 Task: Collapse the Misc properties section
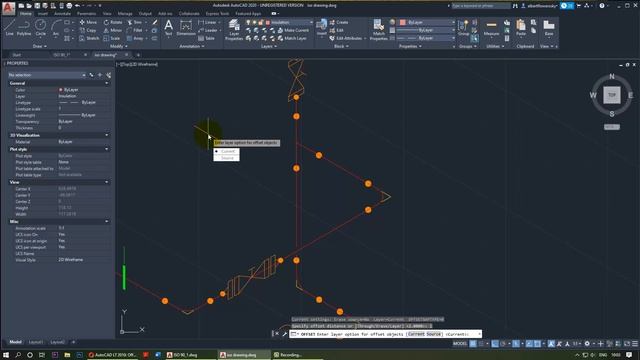click(107, 222)
